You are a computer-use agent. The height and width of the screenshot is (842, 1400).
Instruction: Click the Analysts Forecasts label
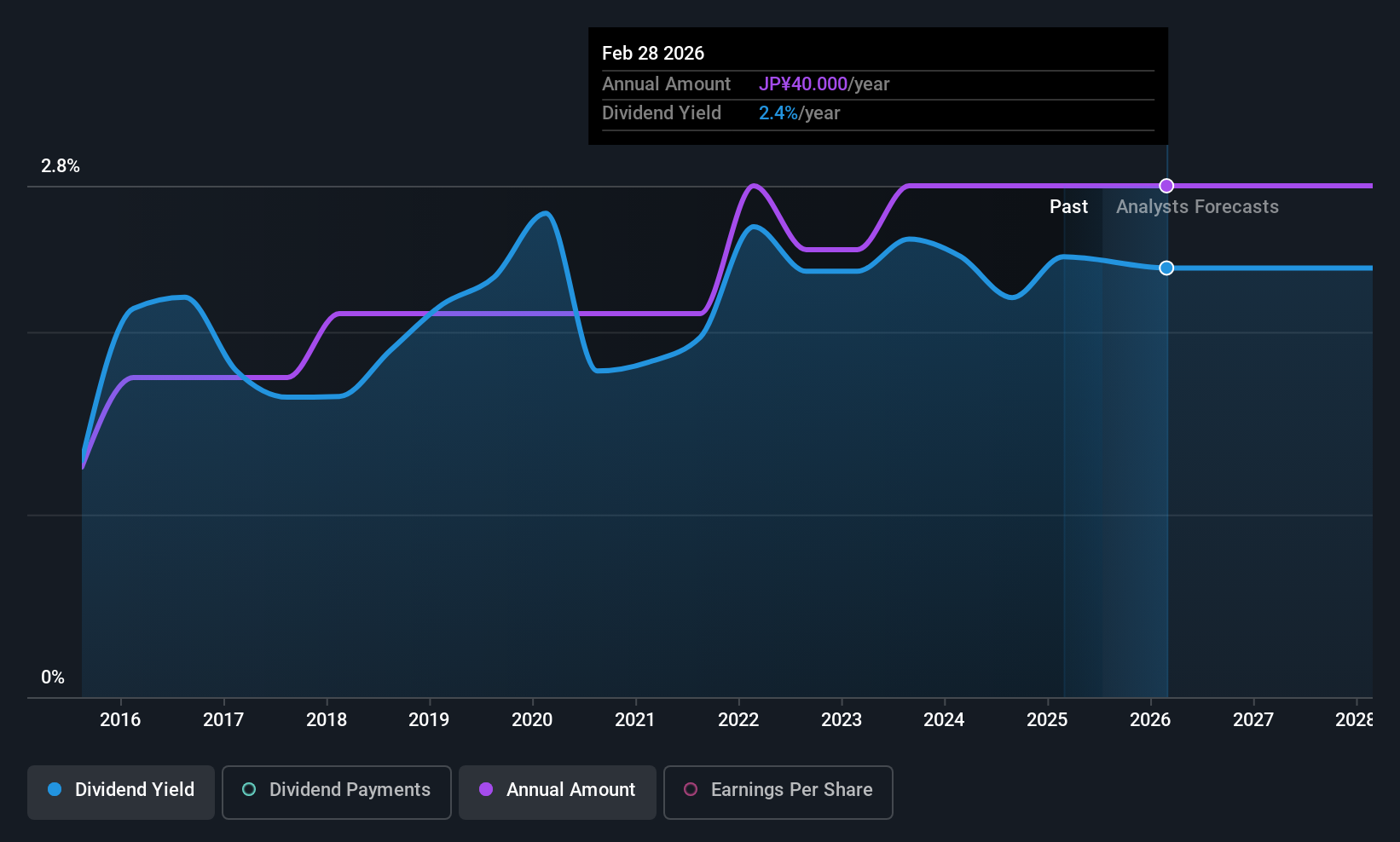click(1197, 206)
